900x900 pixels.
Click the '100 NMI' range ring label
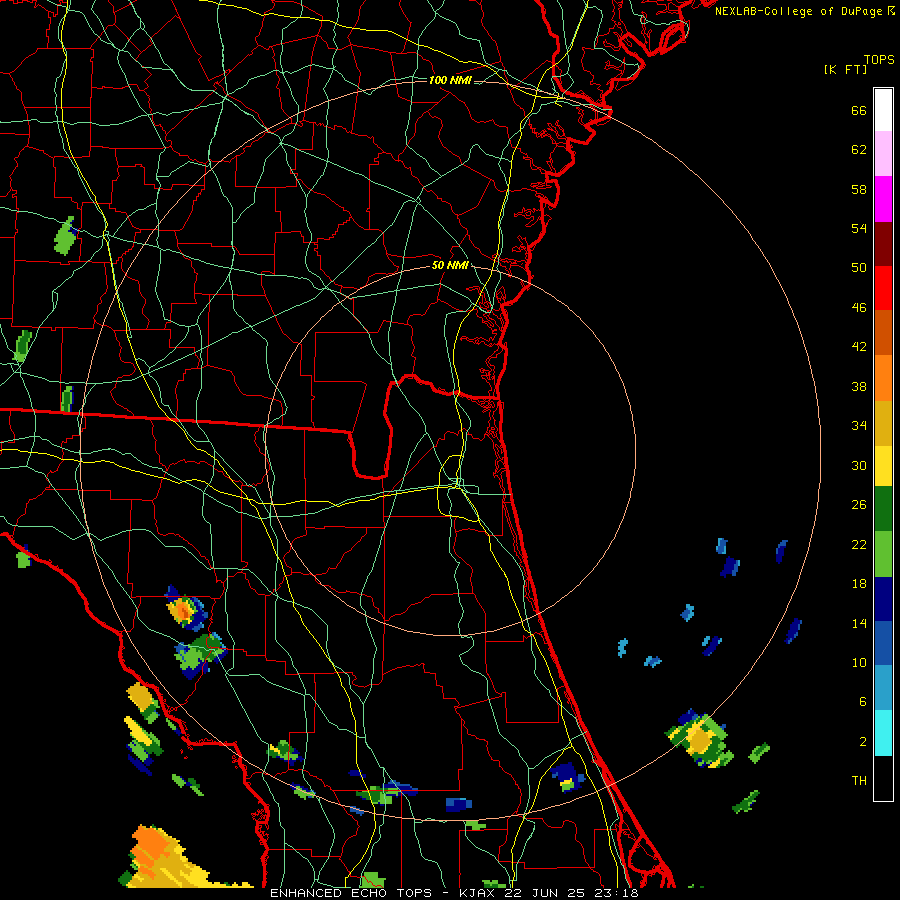[x=450, y=80]
